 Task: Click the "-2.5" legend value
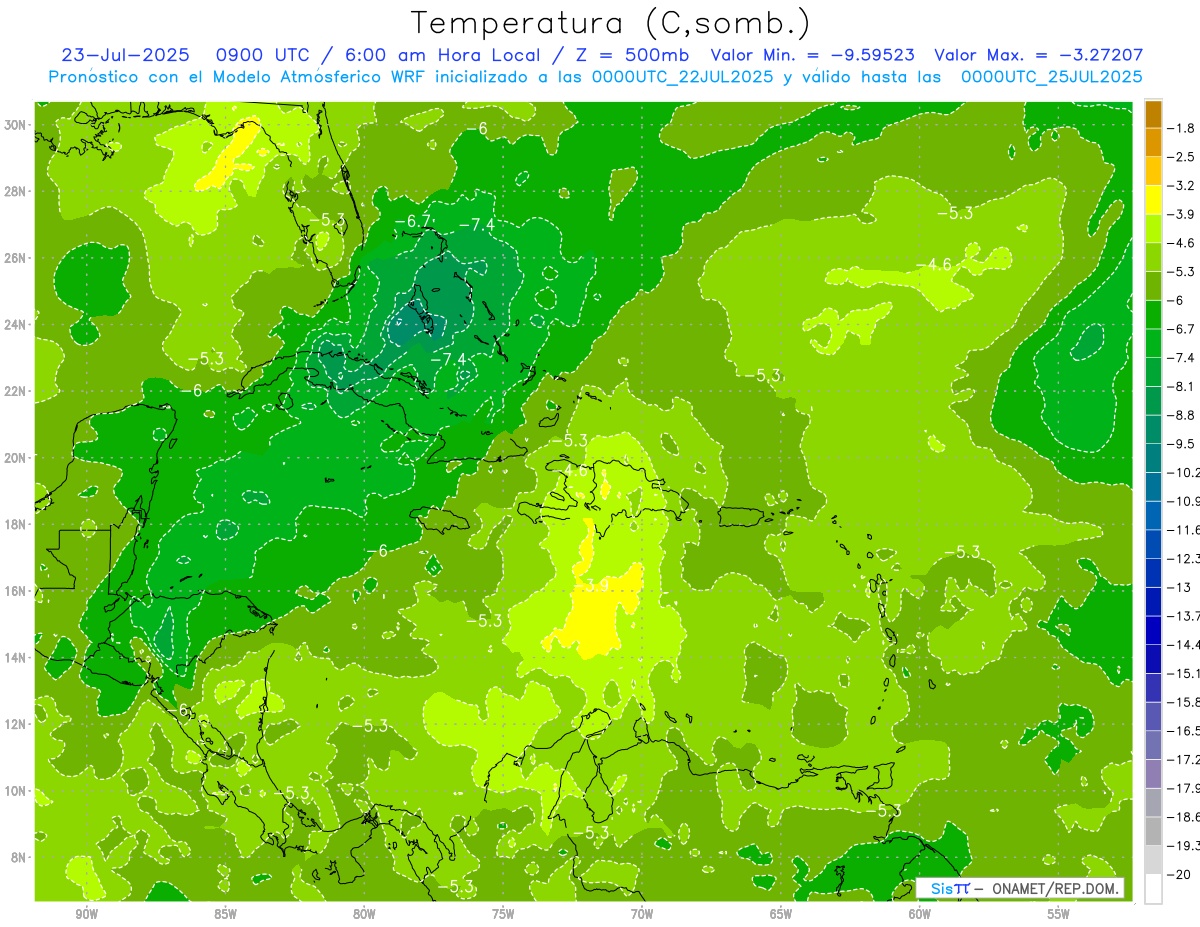(1181, 157)
